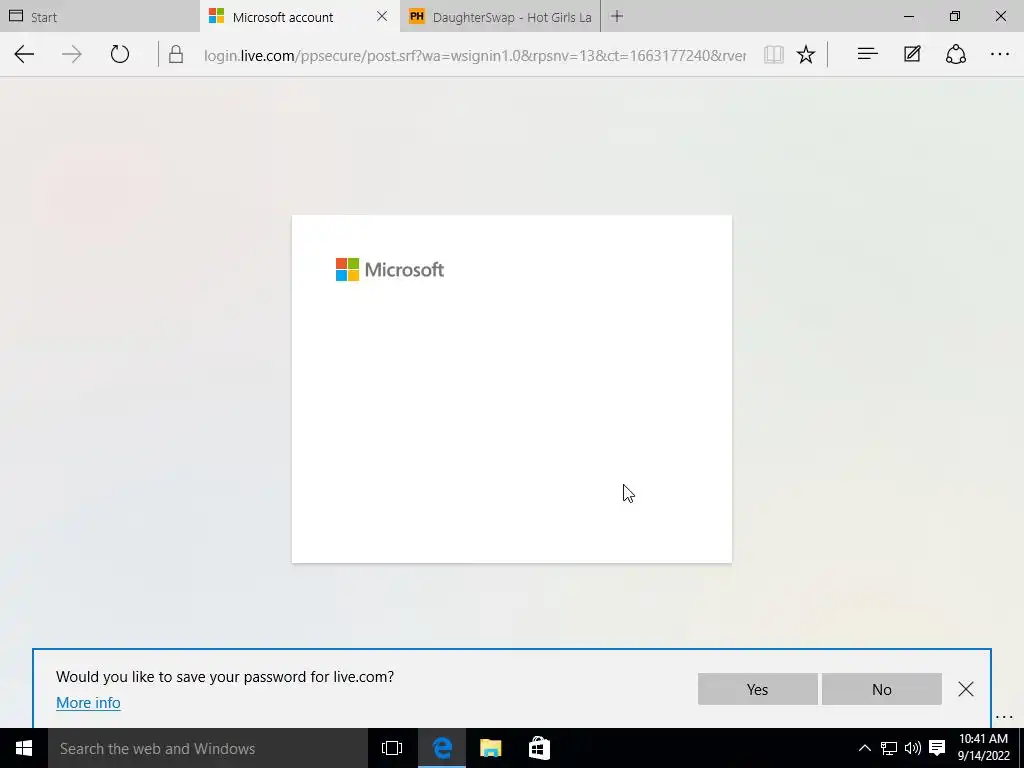This screenshot has height=768, width=1024.
Task: Show hidden system tray icons
Action: point(864,748)
